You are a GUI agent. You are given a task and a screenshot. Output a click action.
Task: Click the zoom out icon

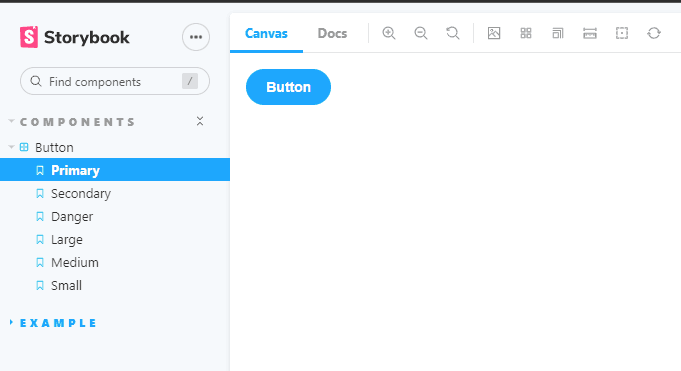[421, 33]
